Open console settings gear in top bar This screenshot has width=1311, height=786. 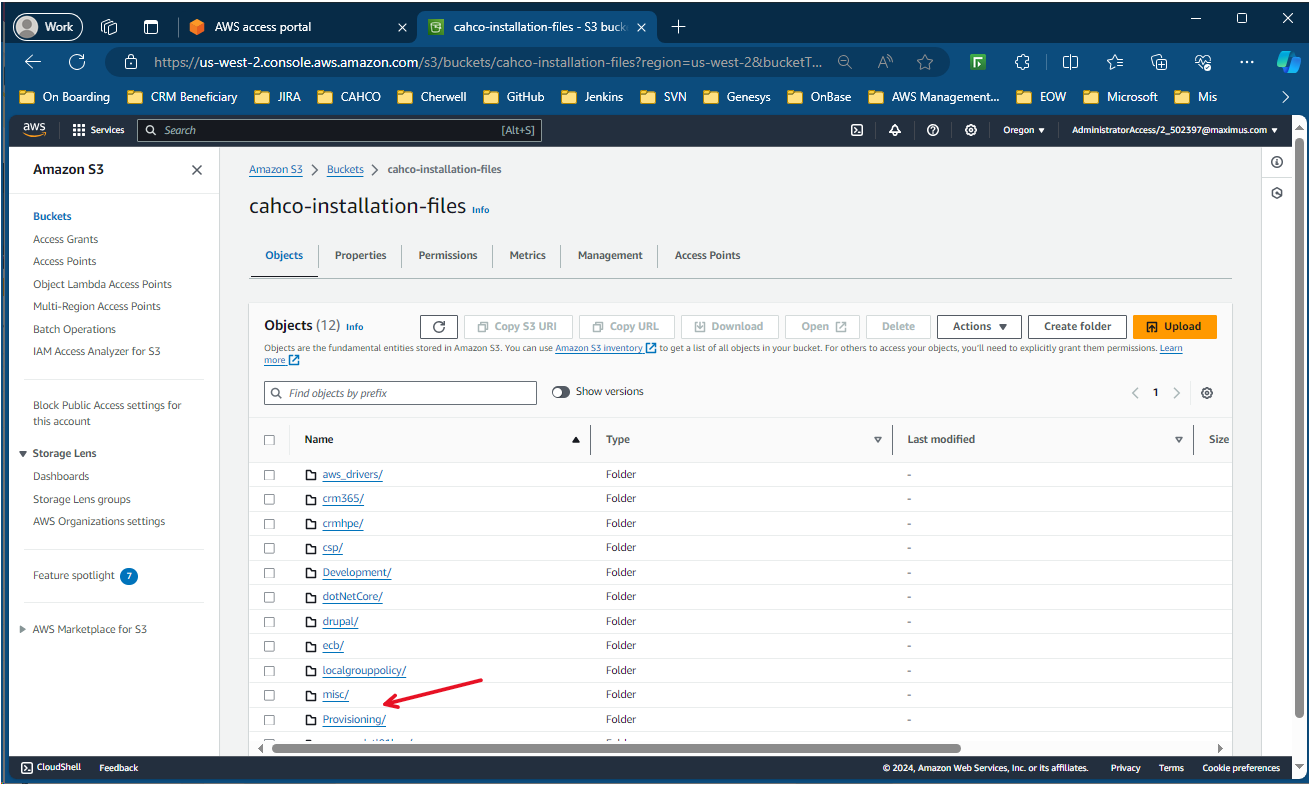pos(971,130)
